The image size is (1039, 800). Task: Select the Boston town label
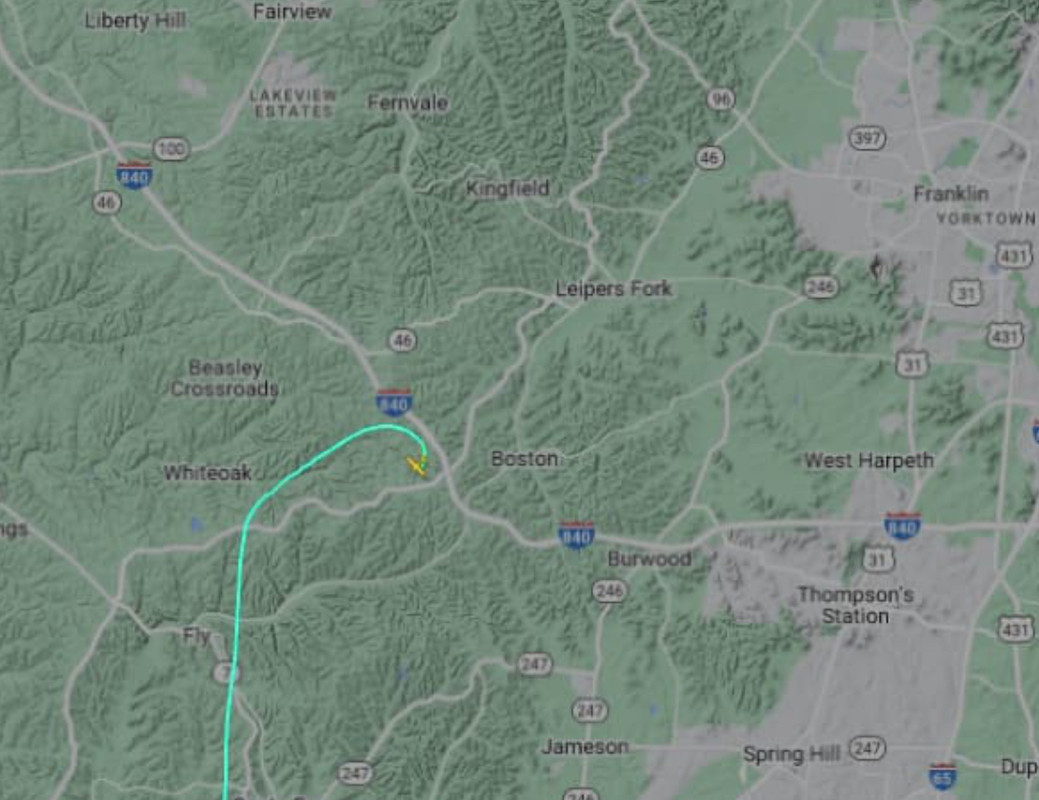tap(524, 459)
